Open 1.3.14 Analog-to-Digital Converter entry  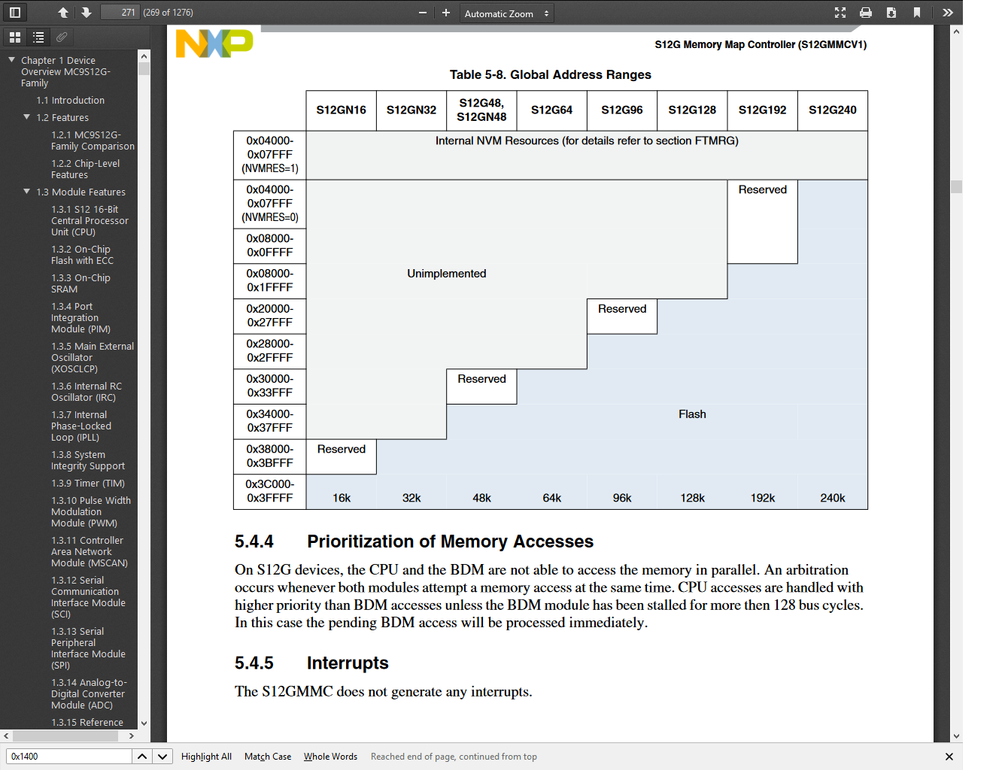coord(89,694)
